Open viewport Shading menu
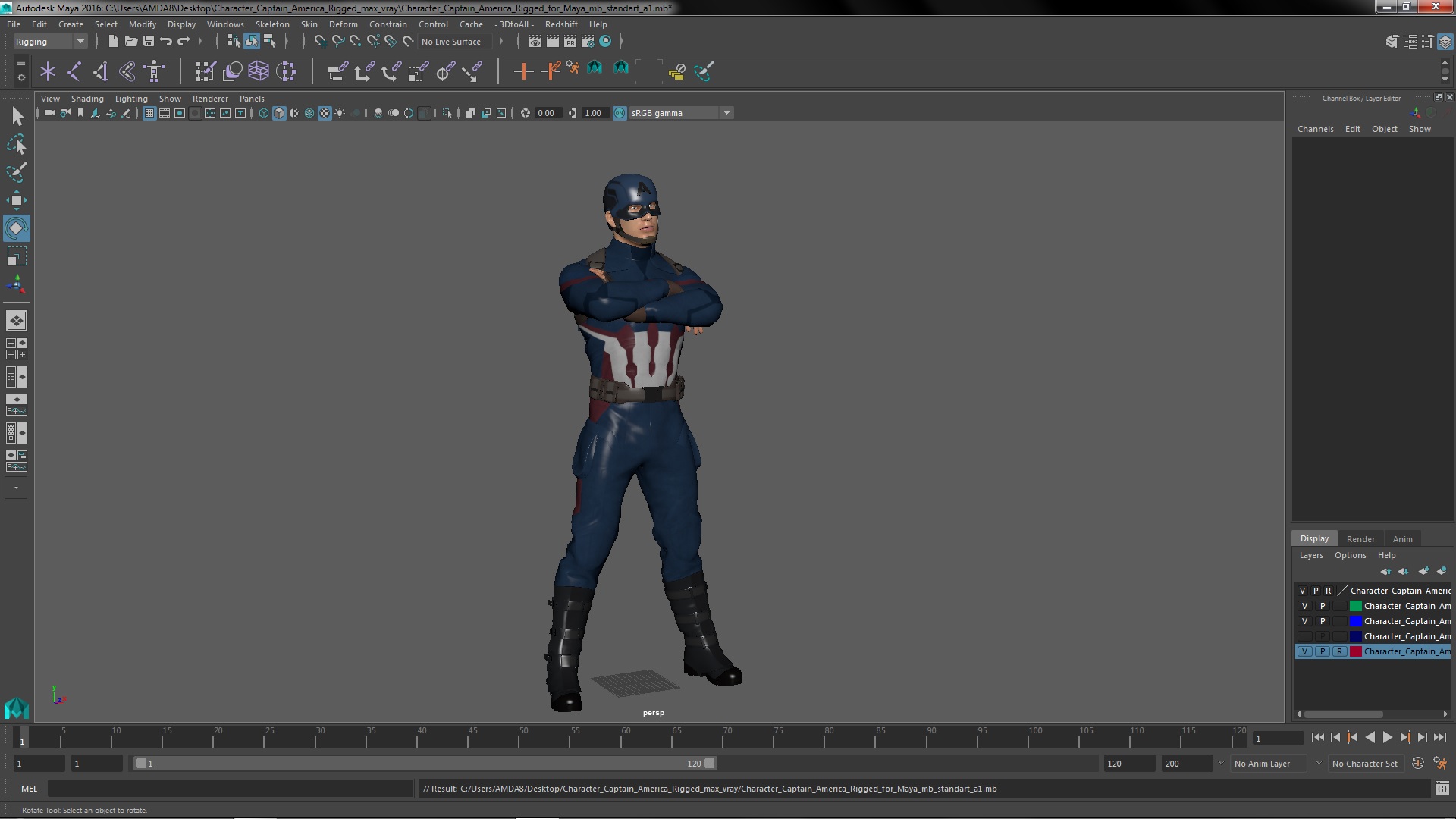 coord(87,99)
